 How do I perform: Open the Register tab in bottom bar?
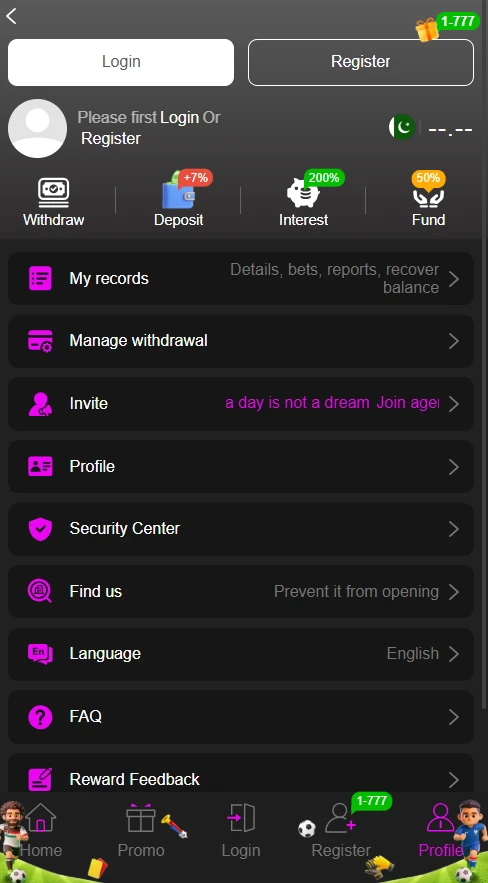341,831
